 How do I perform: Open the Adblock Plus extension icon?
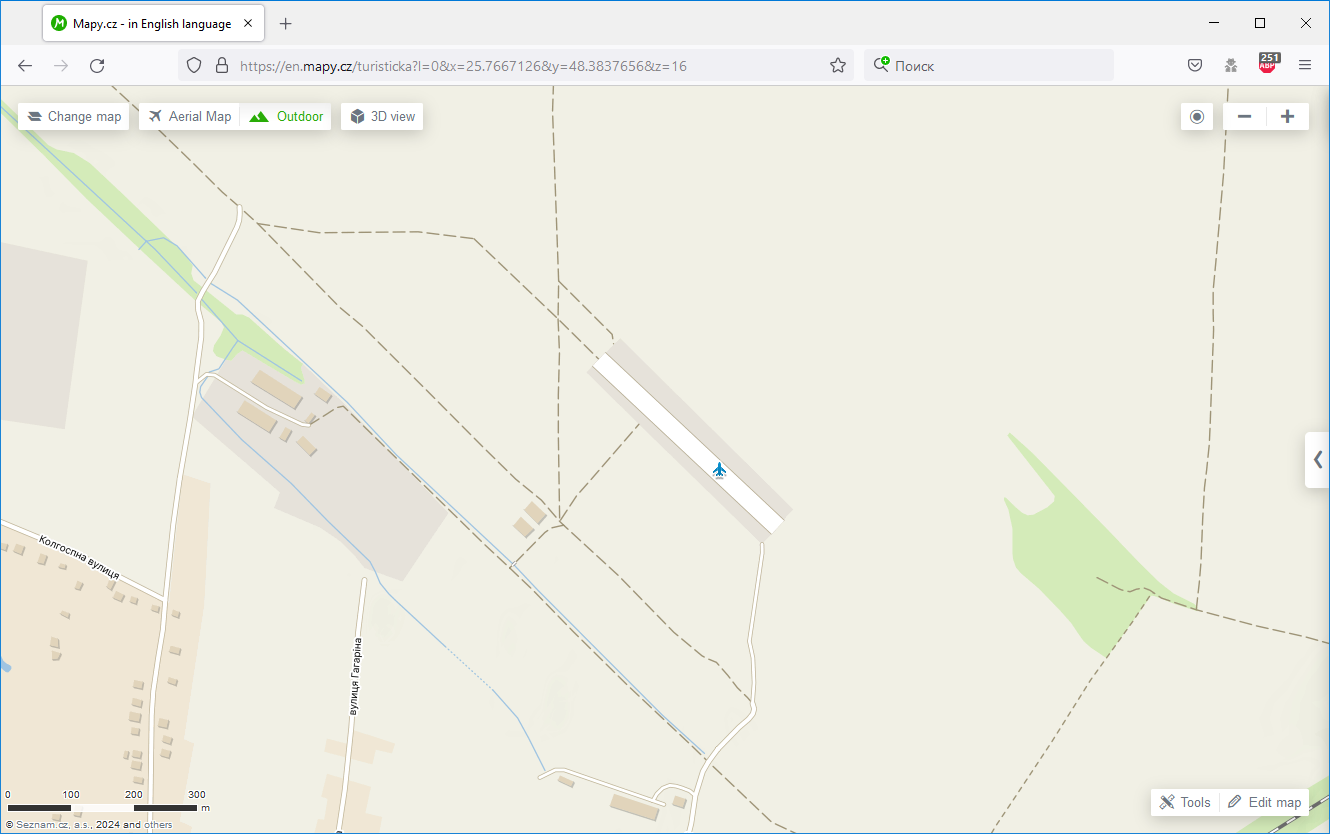click(1268, 65)
